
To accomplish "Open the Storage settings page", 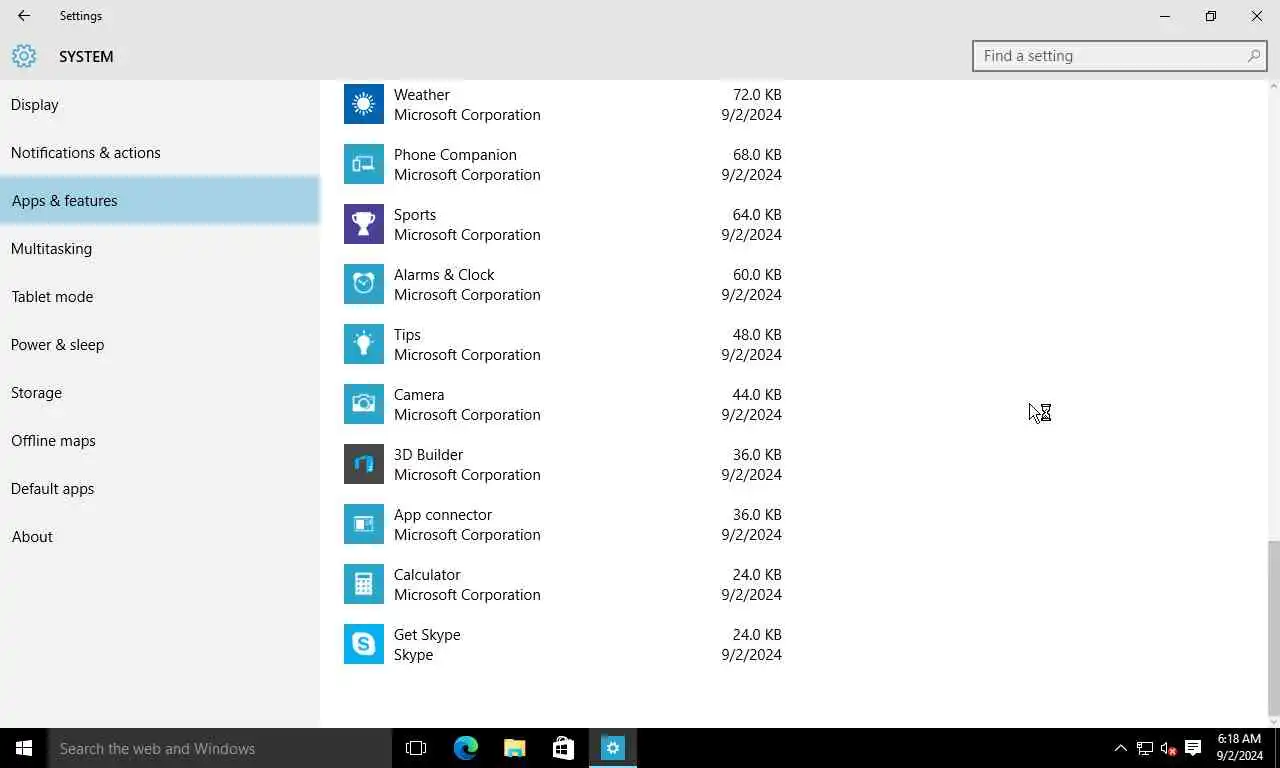I will [160, 392].
